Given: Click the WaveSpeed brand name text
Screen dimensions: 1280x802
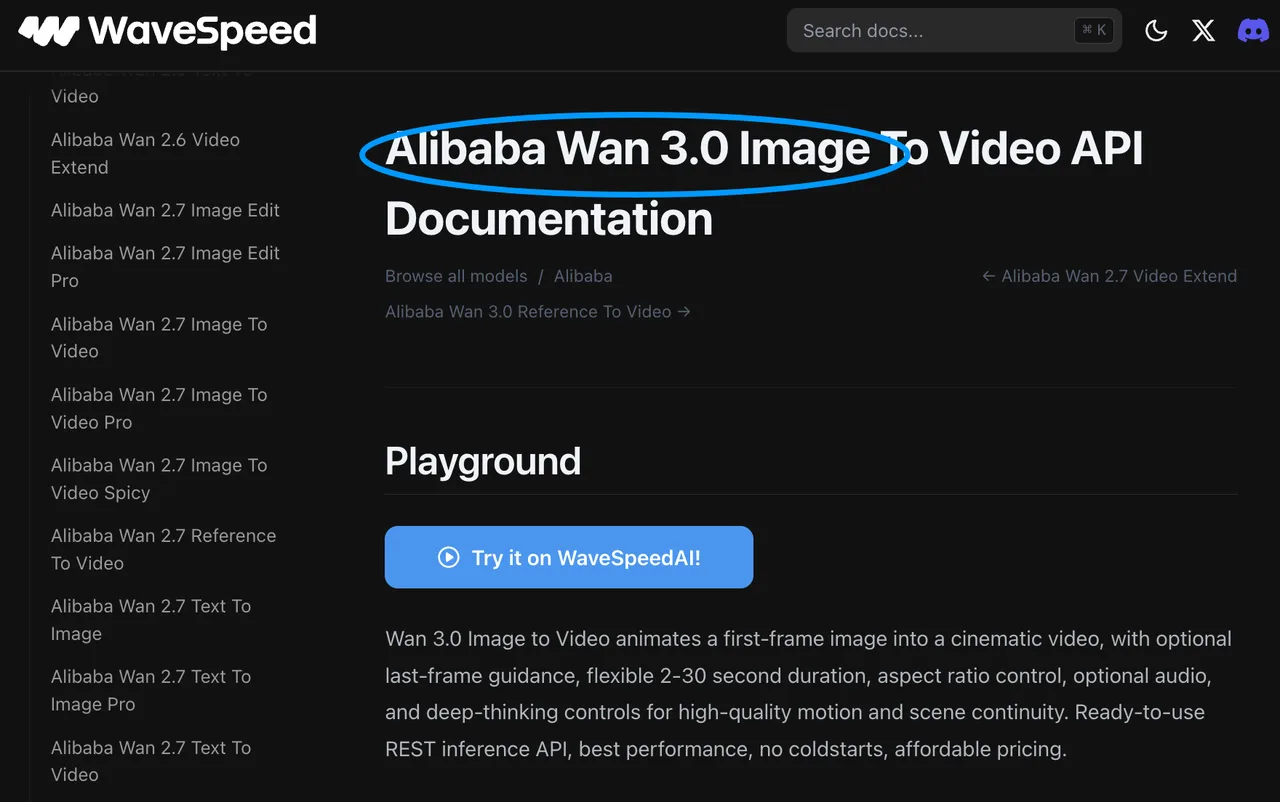Looking at the screenshot, I should 203,32.
